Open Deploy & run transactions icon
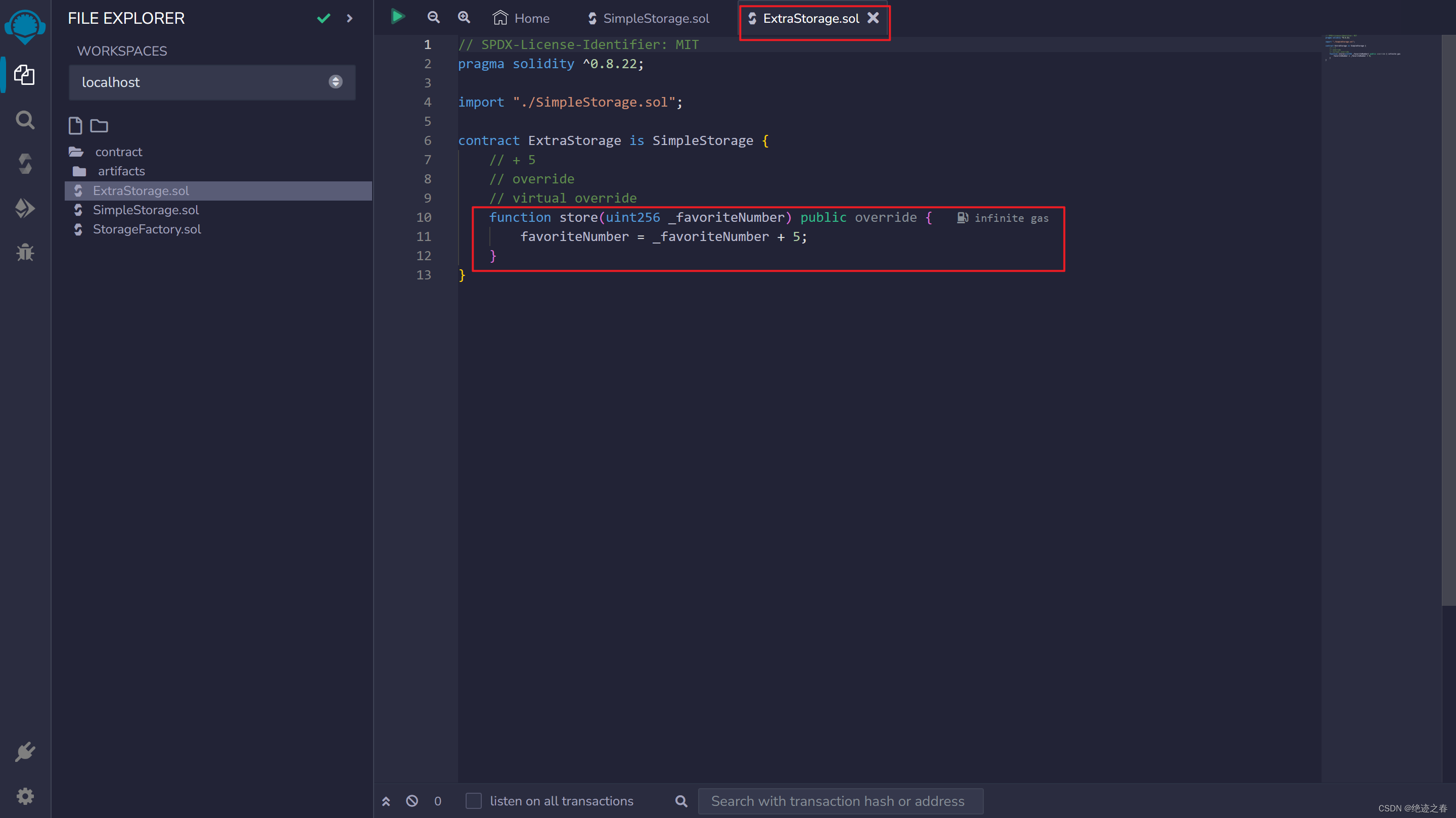1456x818 pixels. (x=25, y=208)
